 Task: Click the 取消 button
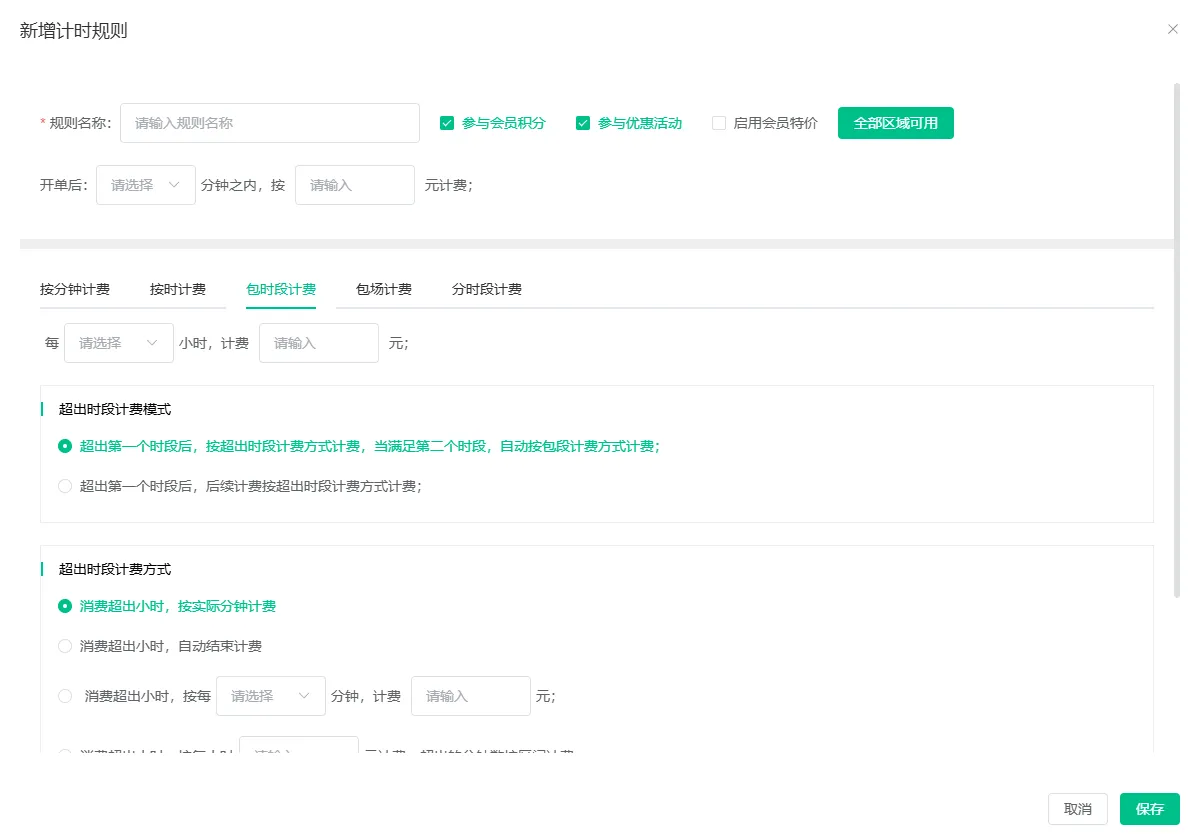click(x=1077, y=809)
